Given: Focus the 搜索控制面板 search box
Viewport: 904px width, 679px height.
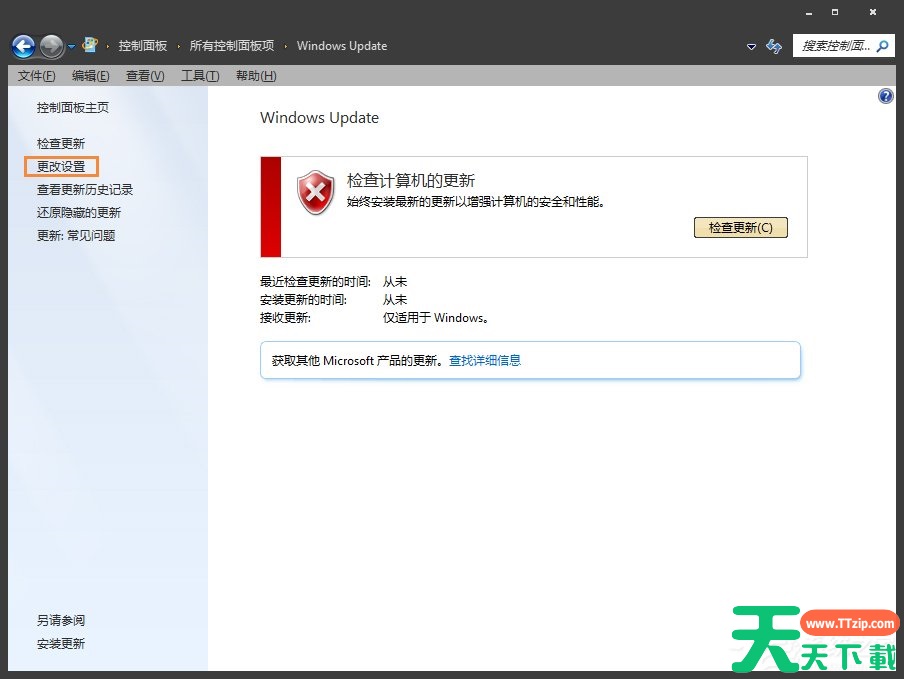Looking at the screenshot, I should pos(832,46).
